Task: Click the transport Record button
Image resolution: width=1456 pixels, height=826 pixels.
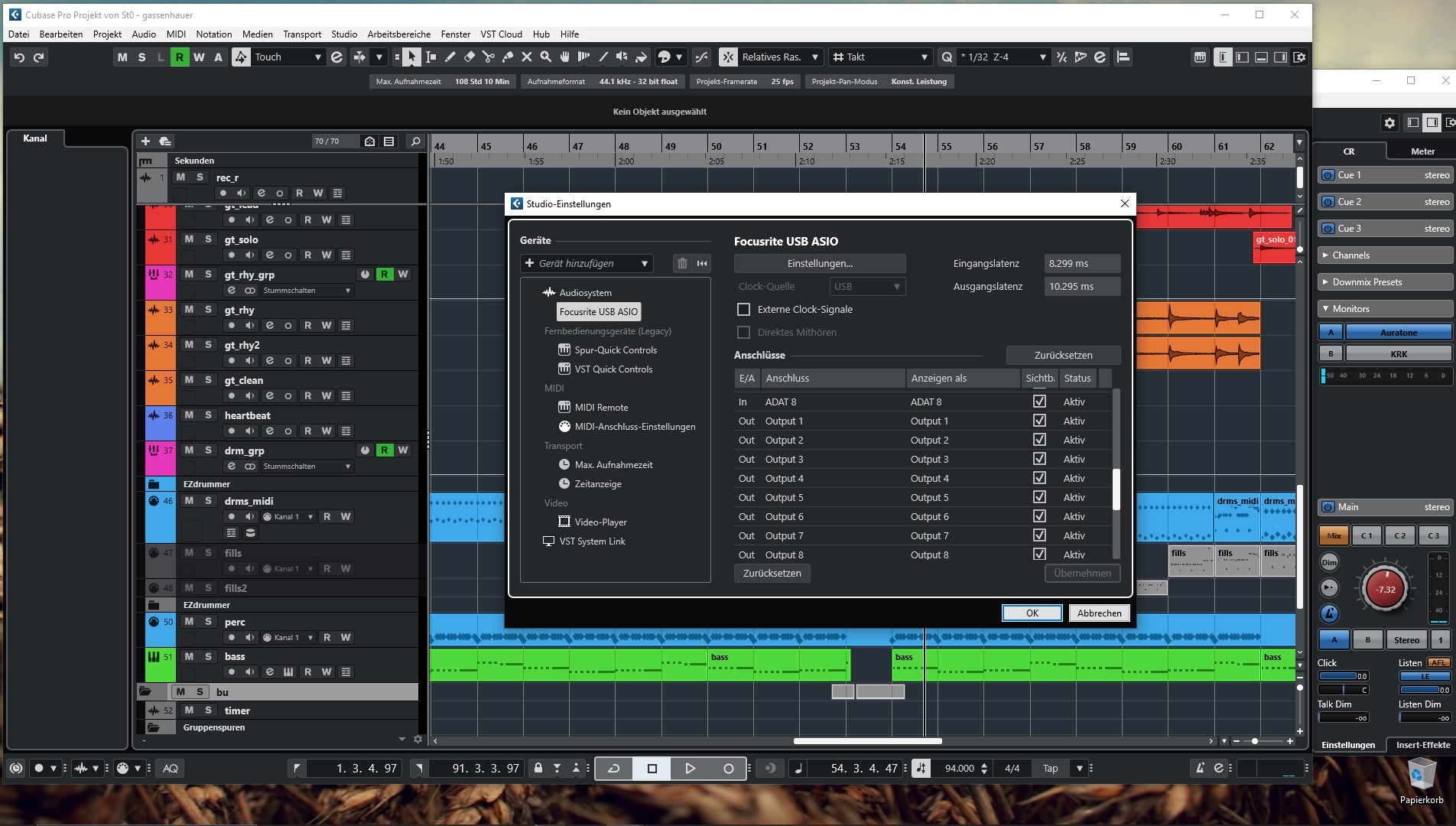Action: pos(728,769)
